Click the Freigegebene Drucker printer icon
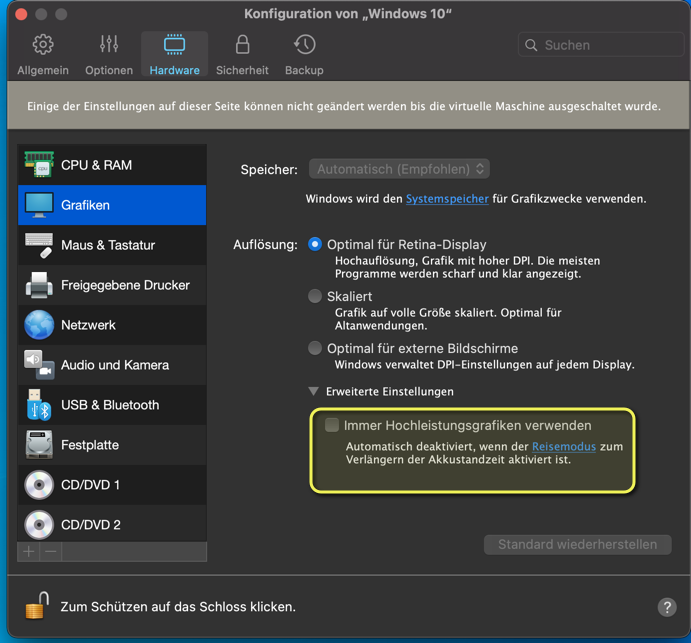This screenshot has height=643, width=691. pos(39,285)
